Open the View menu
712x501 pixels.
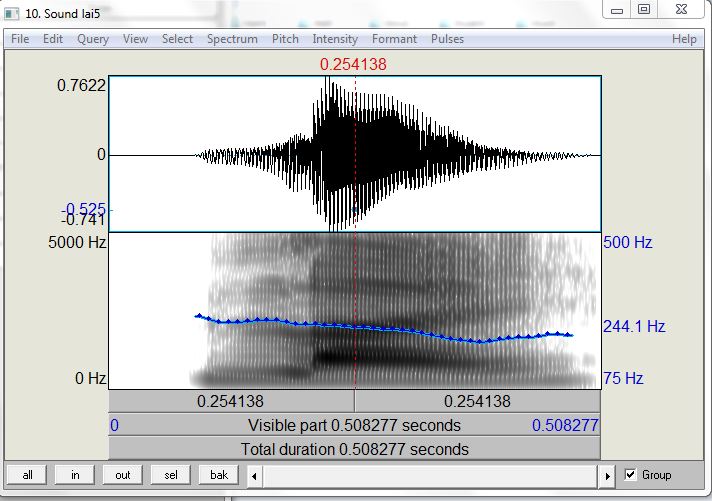[x=135, y=39]
